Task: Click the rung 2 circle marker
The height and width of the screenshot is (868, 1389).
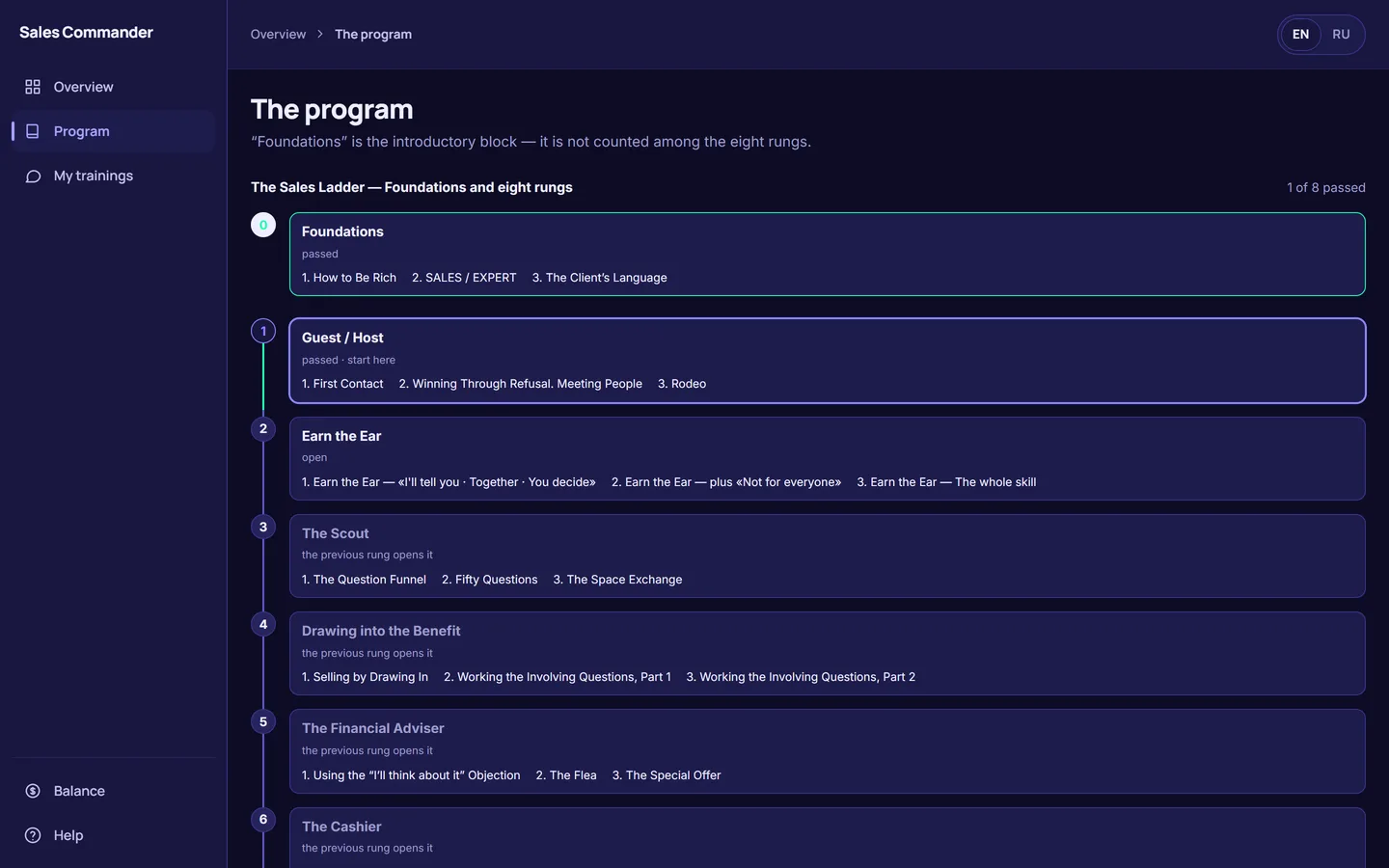Action: pyautogui.click(x=263, y=429)
